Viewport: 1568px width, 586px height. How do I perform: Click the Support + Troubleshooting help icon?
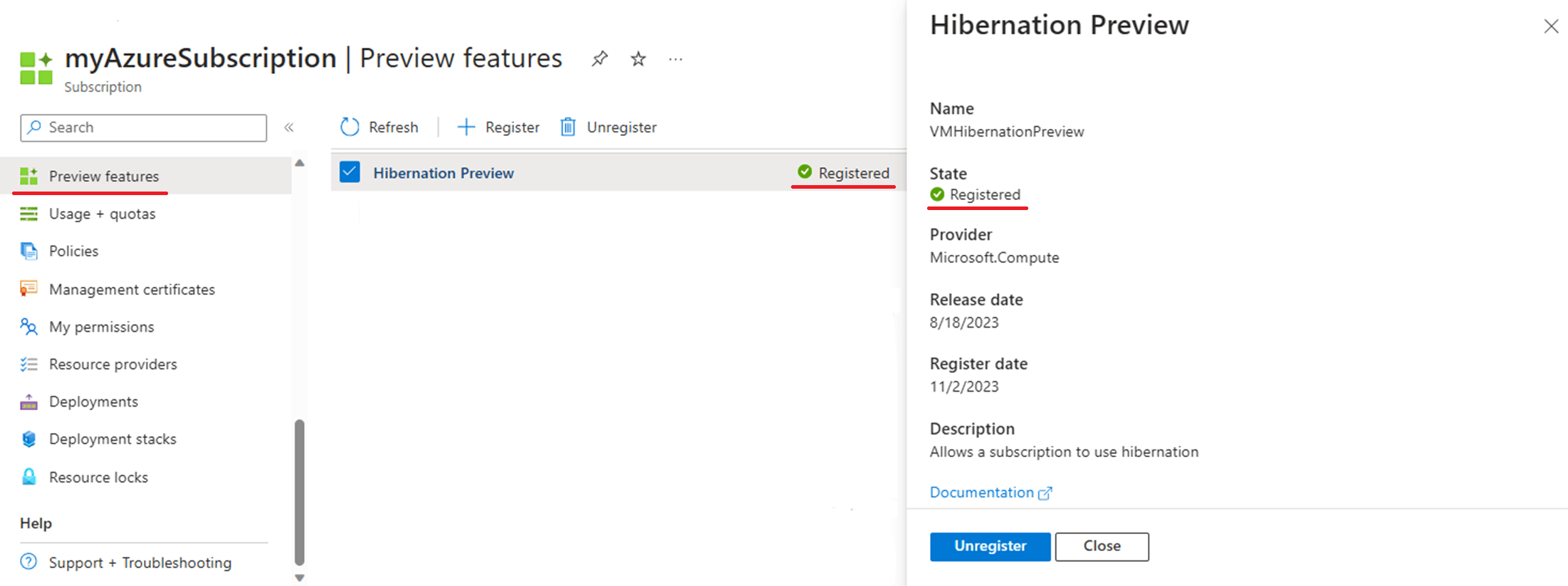[28, 562]
